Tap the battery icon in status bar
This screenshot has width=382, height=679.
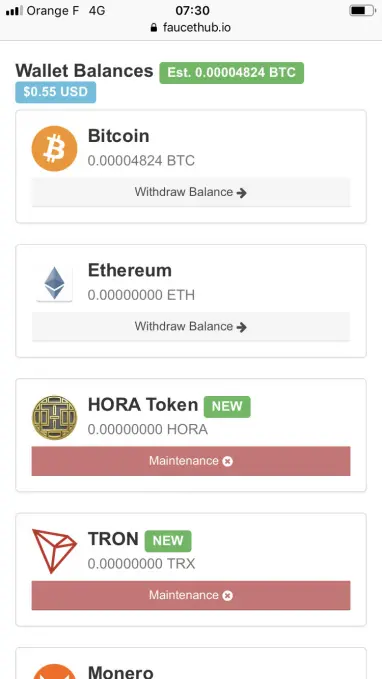coord(362,10)
